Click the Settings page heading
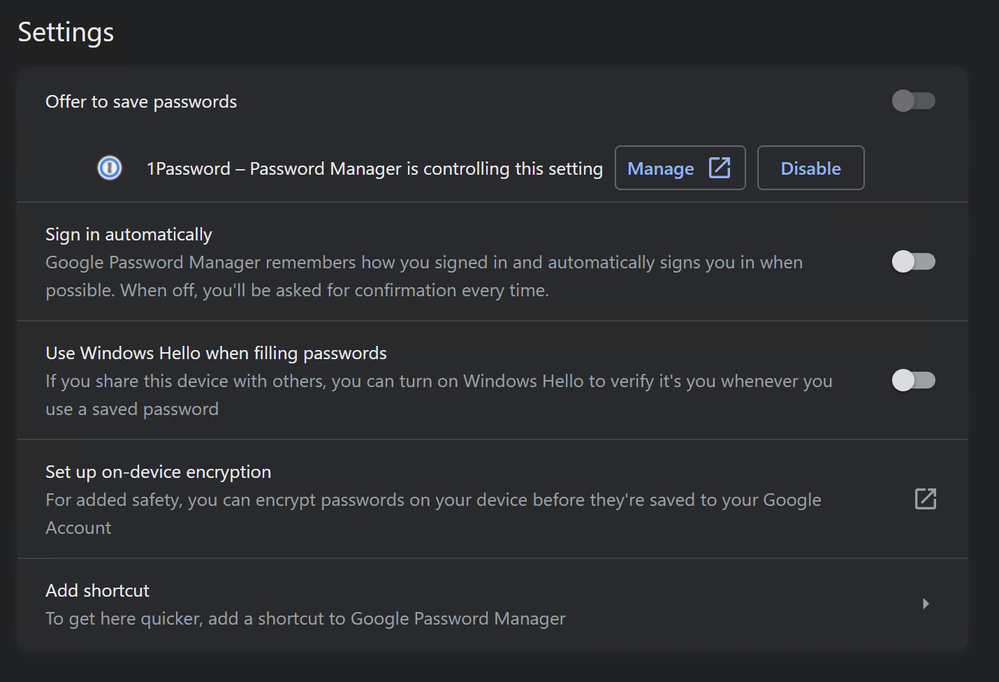Viewport: 999px width, 682px height. (x=66, y=32)
